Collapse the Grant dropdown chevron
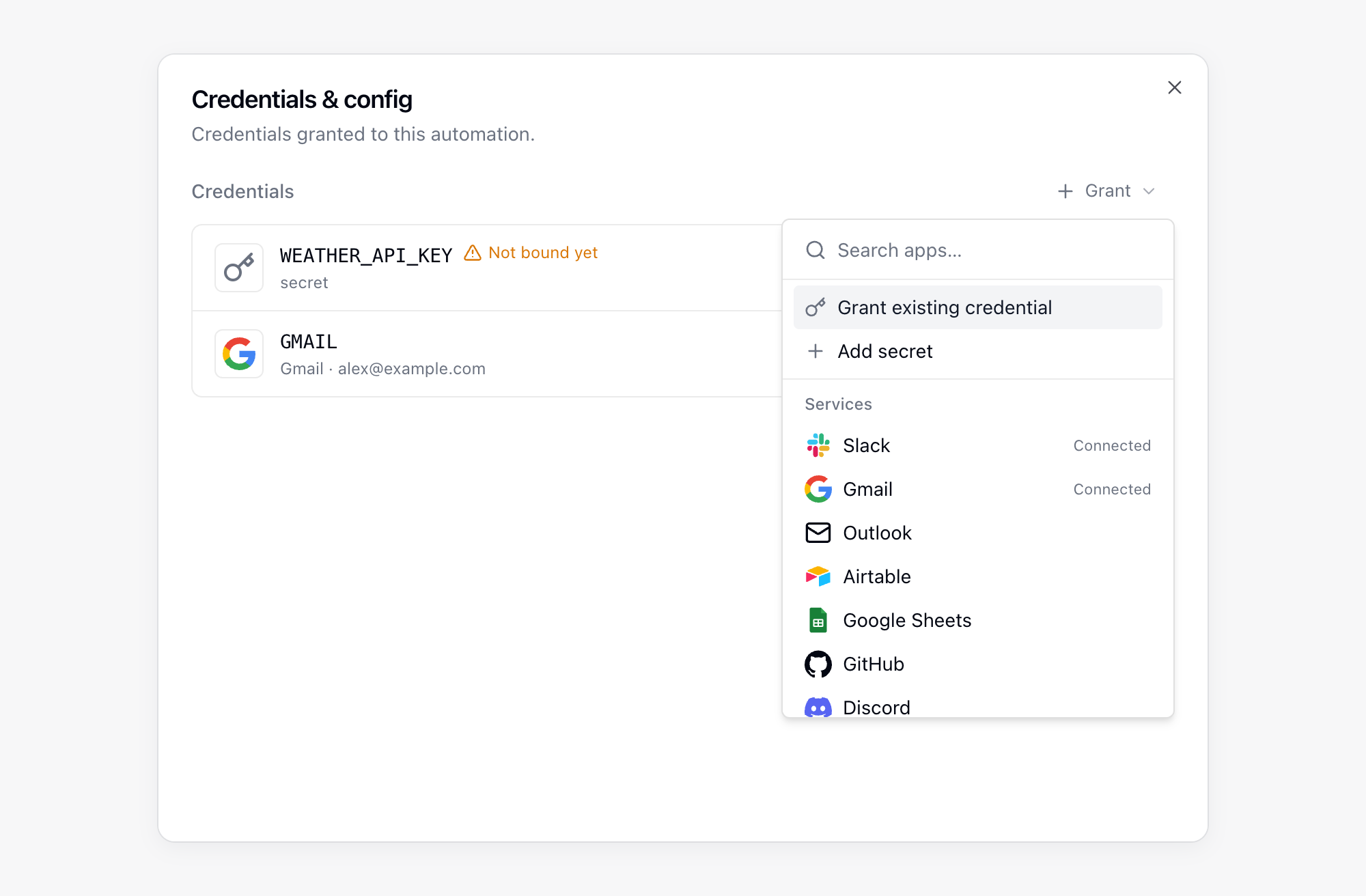Screen dimensions: 1366x896 pos(1149,191)
